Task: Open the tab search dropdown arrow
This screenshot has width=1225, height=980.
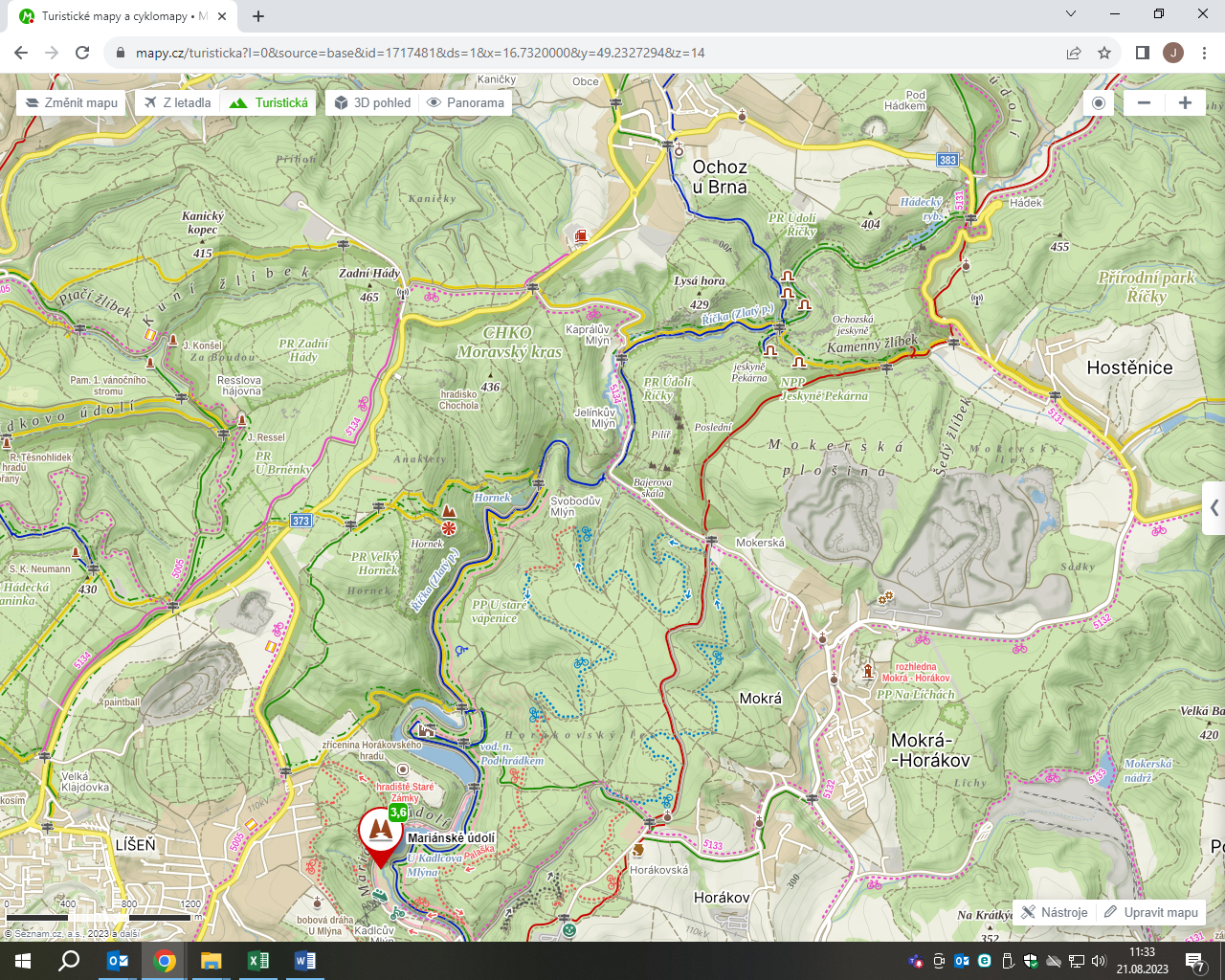Action: tap(1071, 14)
